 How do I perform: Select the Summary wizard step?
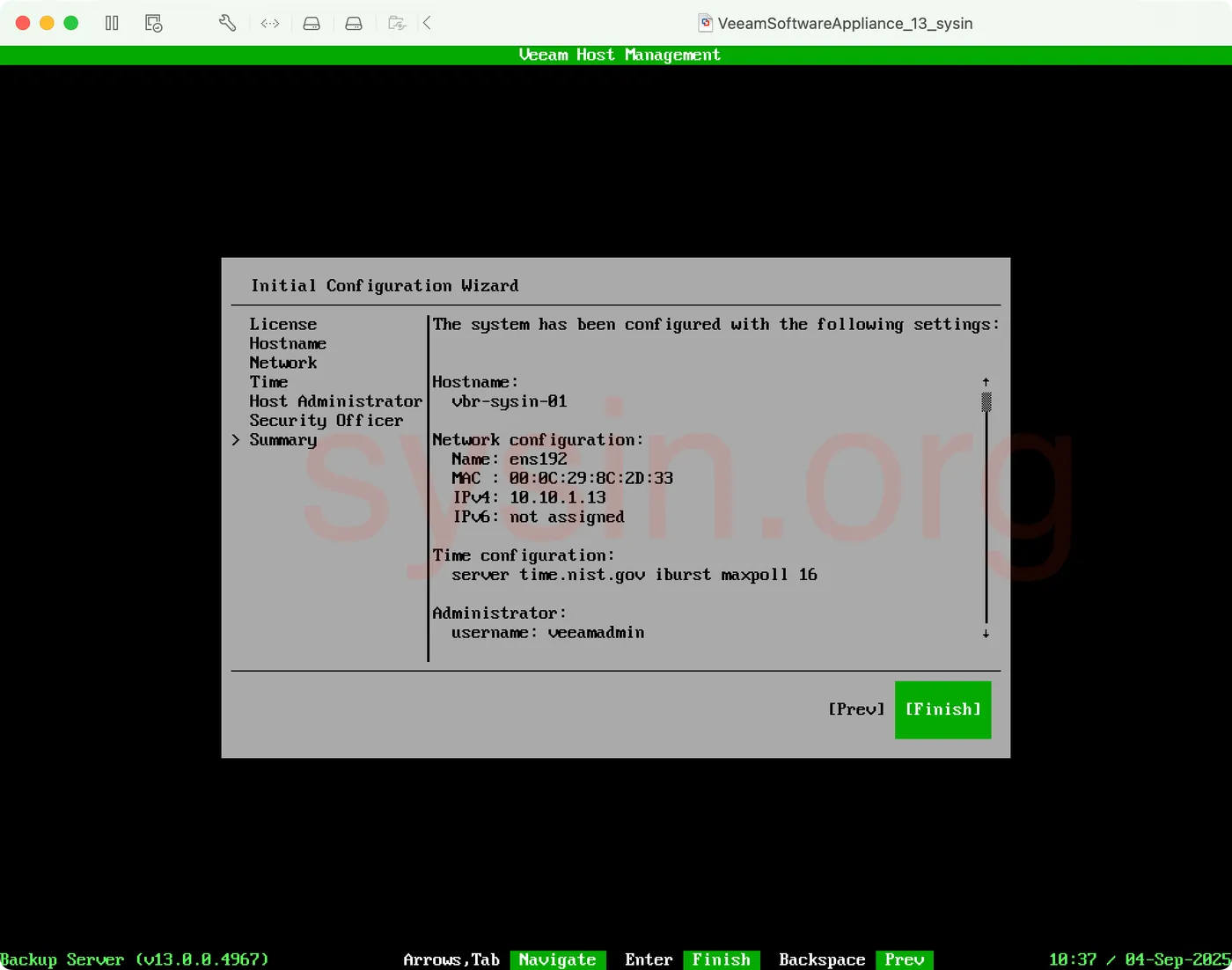(x=282, y=440)
